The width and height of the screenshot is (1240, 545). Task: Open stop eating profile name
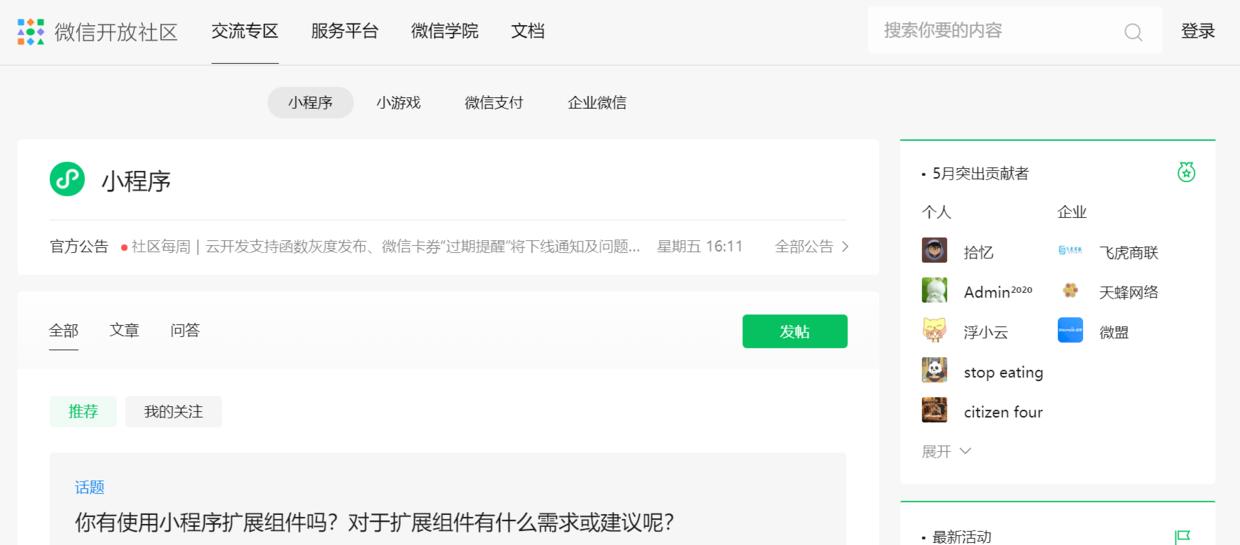pos(1003,372)
